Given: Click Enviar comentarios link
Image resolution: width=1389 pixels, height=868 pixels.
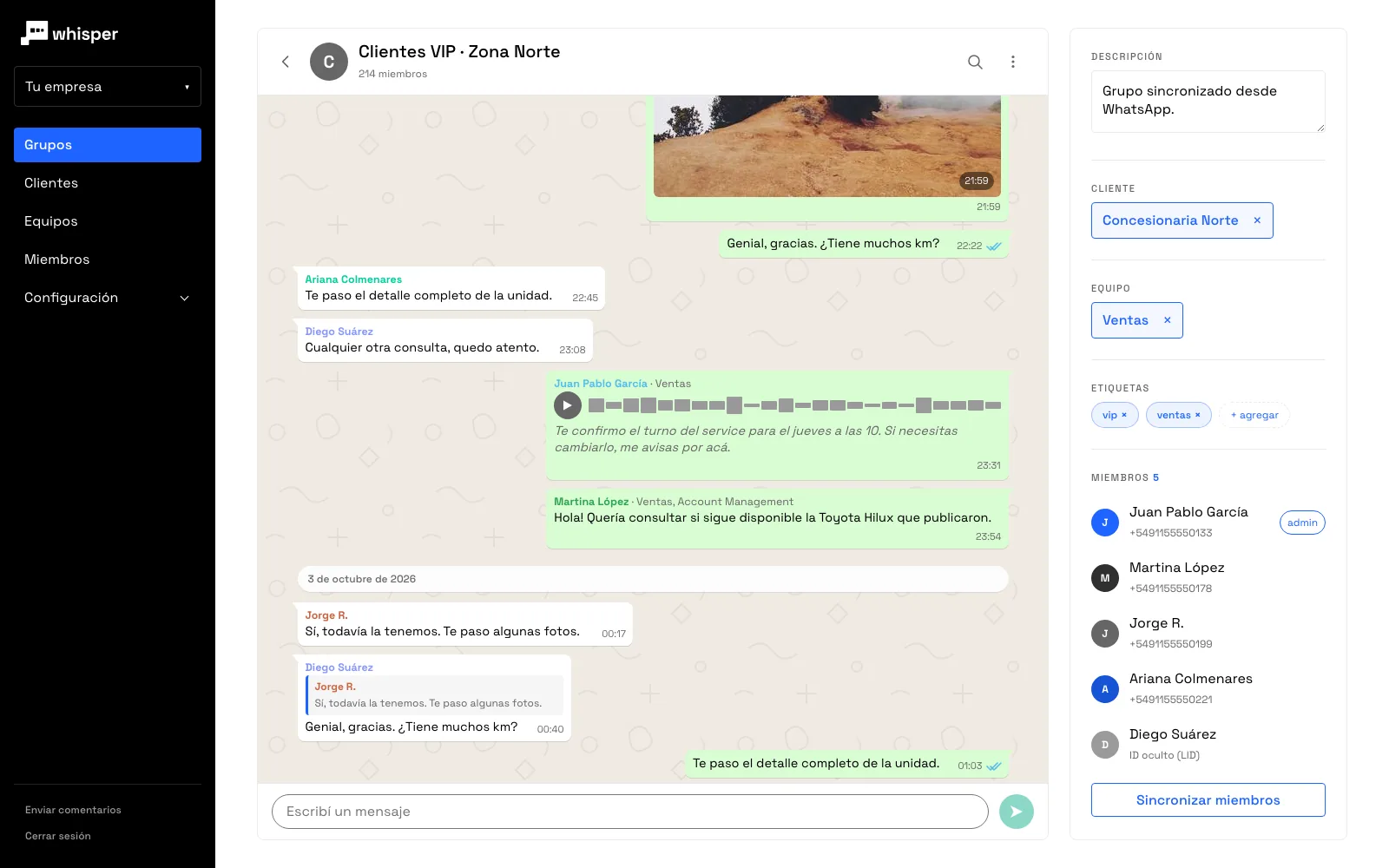Looking at the screenshot, I should click(73, 810).
